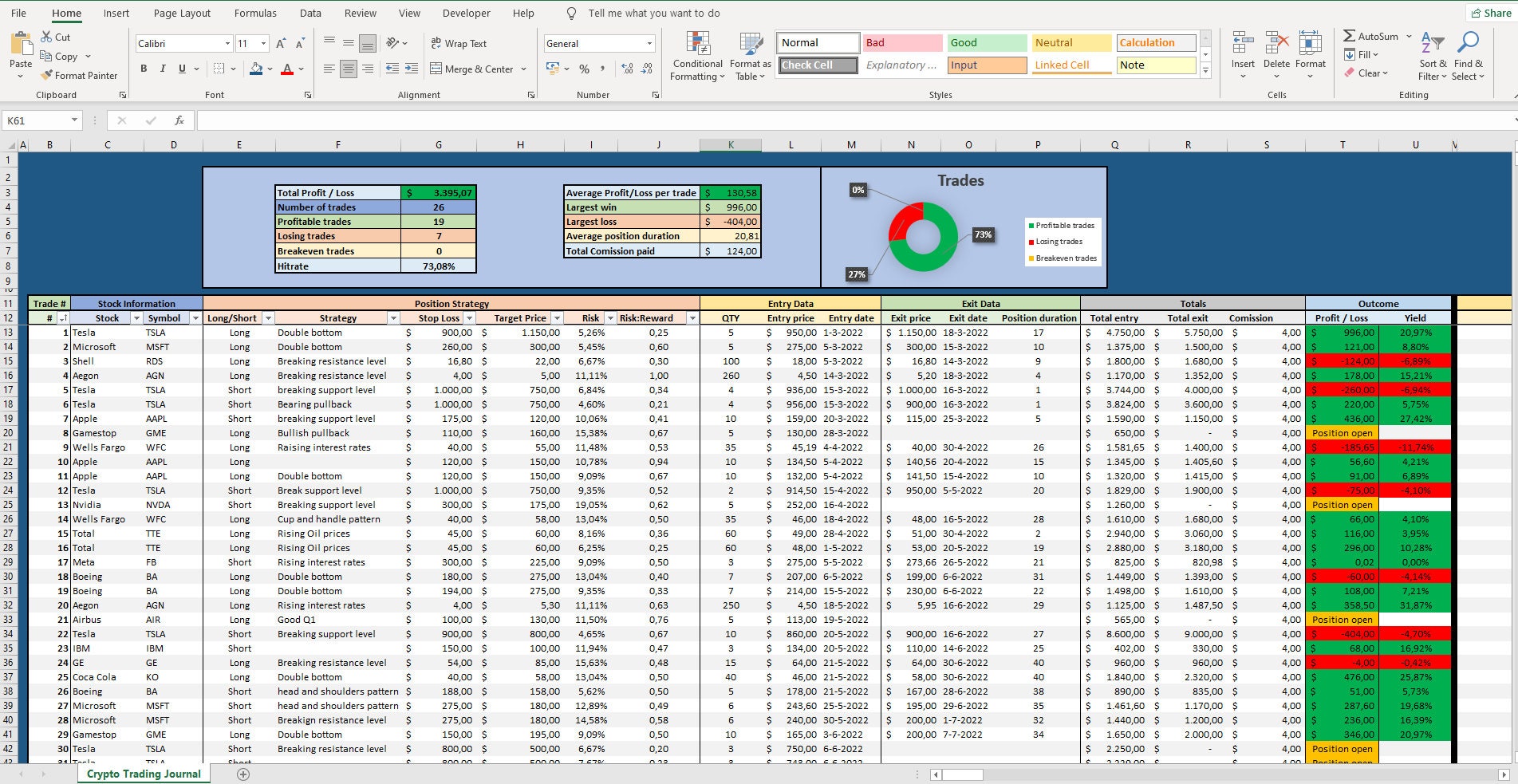The image size is (1518, 784).
Task: Insert a sum with AutoSum
Action: coord(1373,36)
